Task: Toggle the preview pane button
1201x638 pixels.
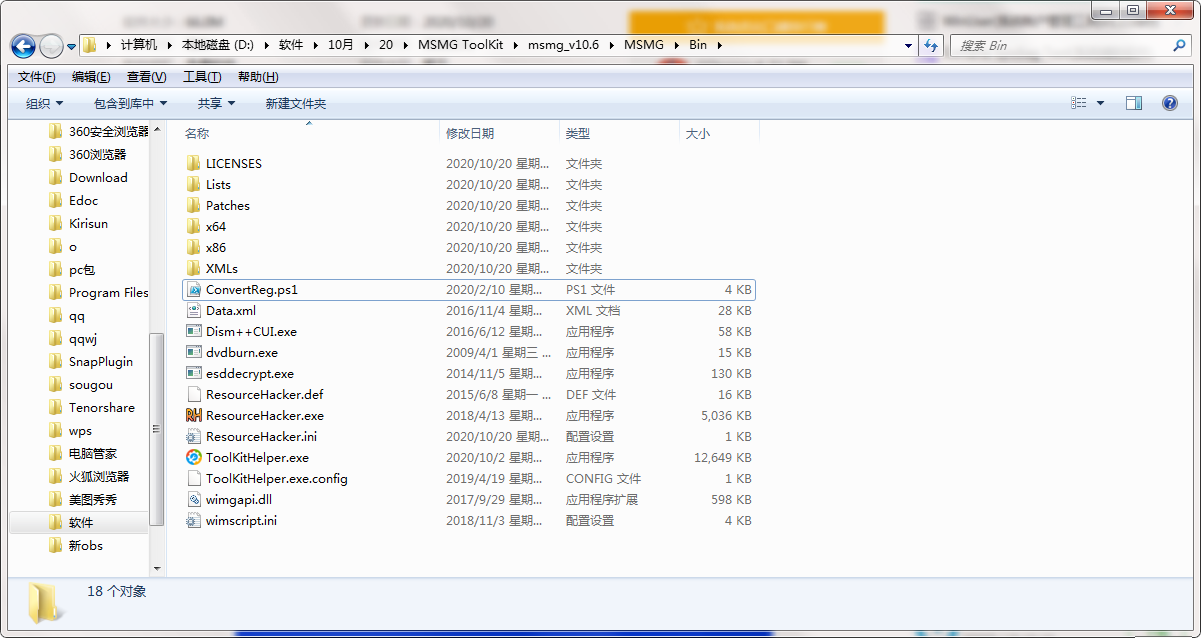Action: click(x=1134, y=103)
